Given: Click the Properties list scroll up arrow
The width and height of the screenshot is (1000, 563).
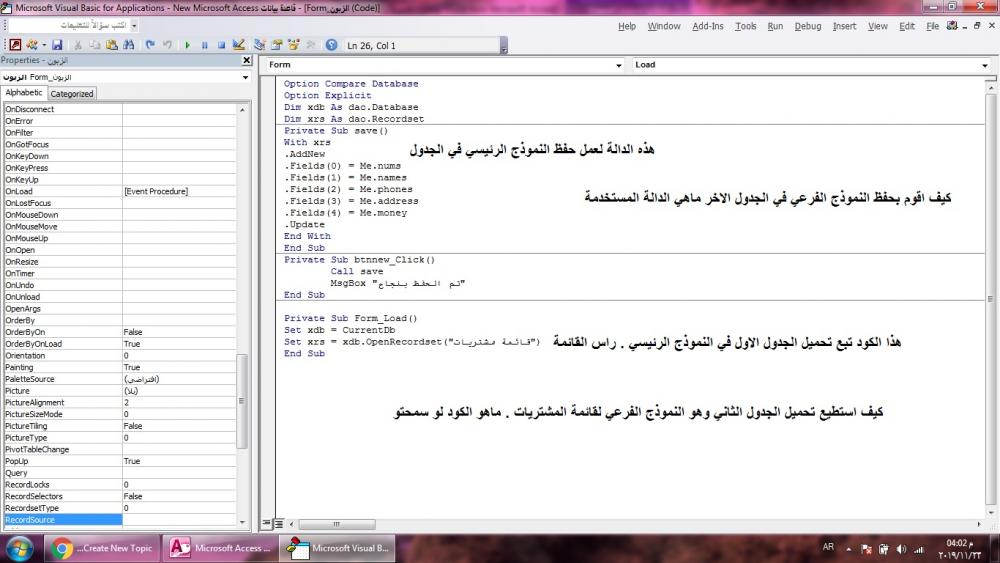Looking at the screenshot, I should pos(242,110).
